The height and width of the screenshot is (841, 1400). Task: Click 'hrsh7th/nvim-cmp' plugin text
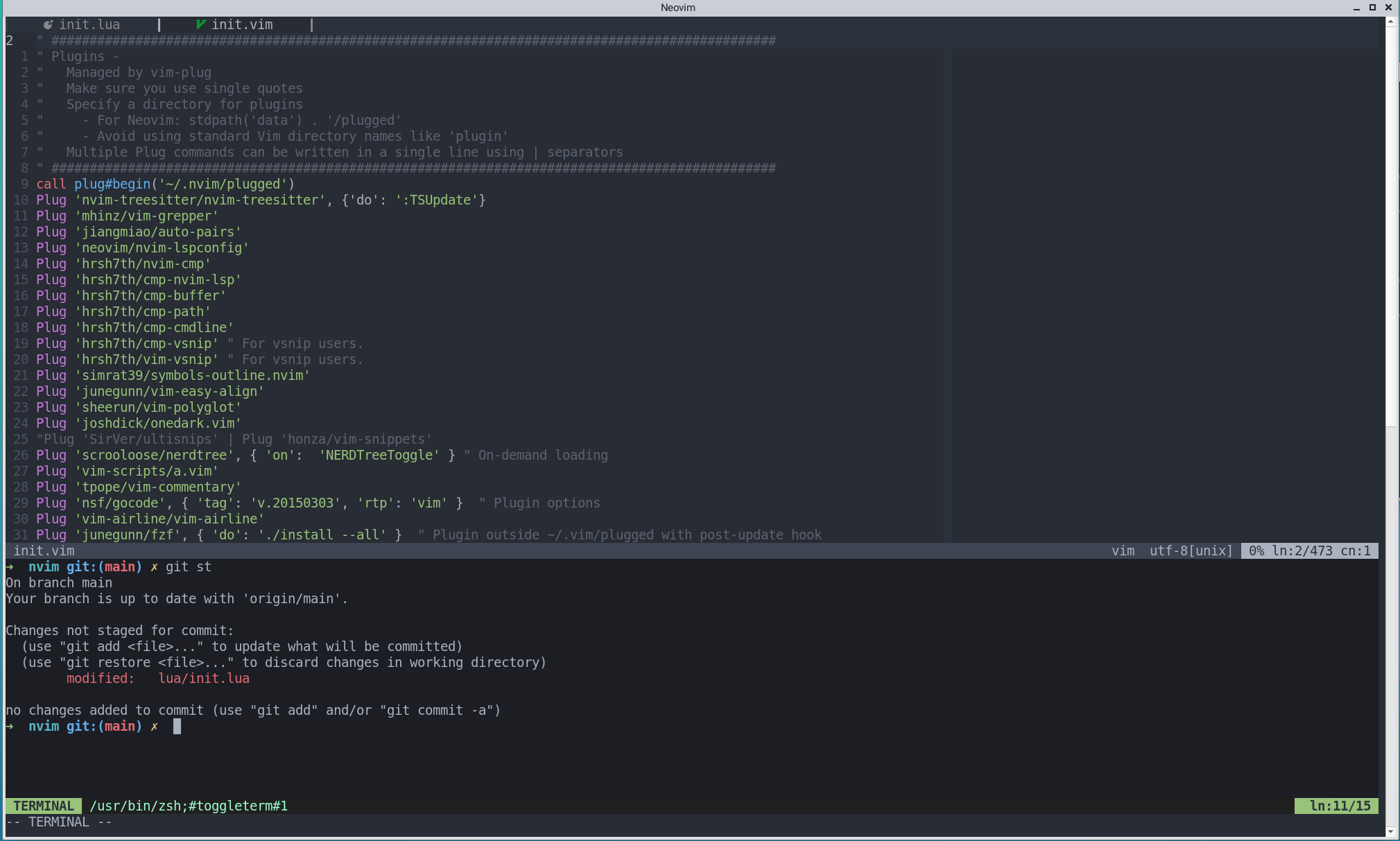pyautogui.click(x=143, y=263)
